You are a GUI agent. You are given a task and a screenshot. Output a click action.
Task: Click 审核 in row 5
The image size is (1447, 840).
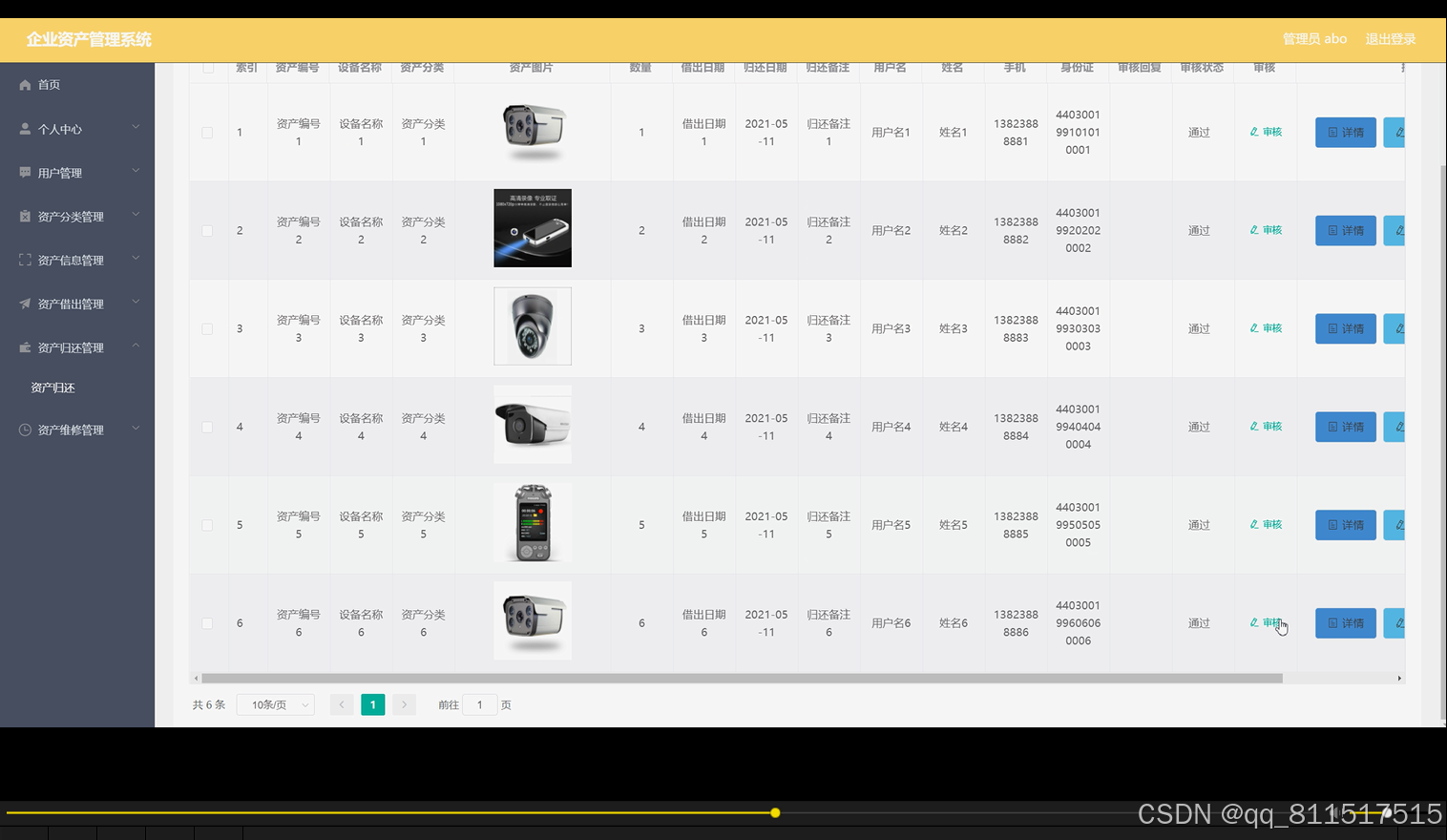1266,524
